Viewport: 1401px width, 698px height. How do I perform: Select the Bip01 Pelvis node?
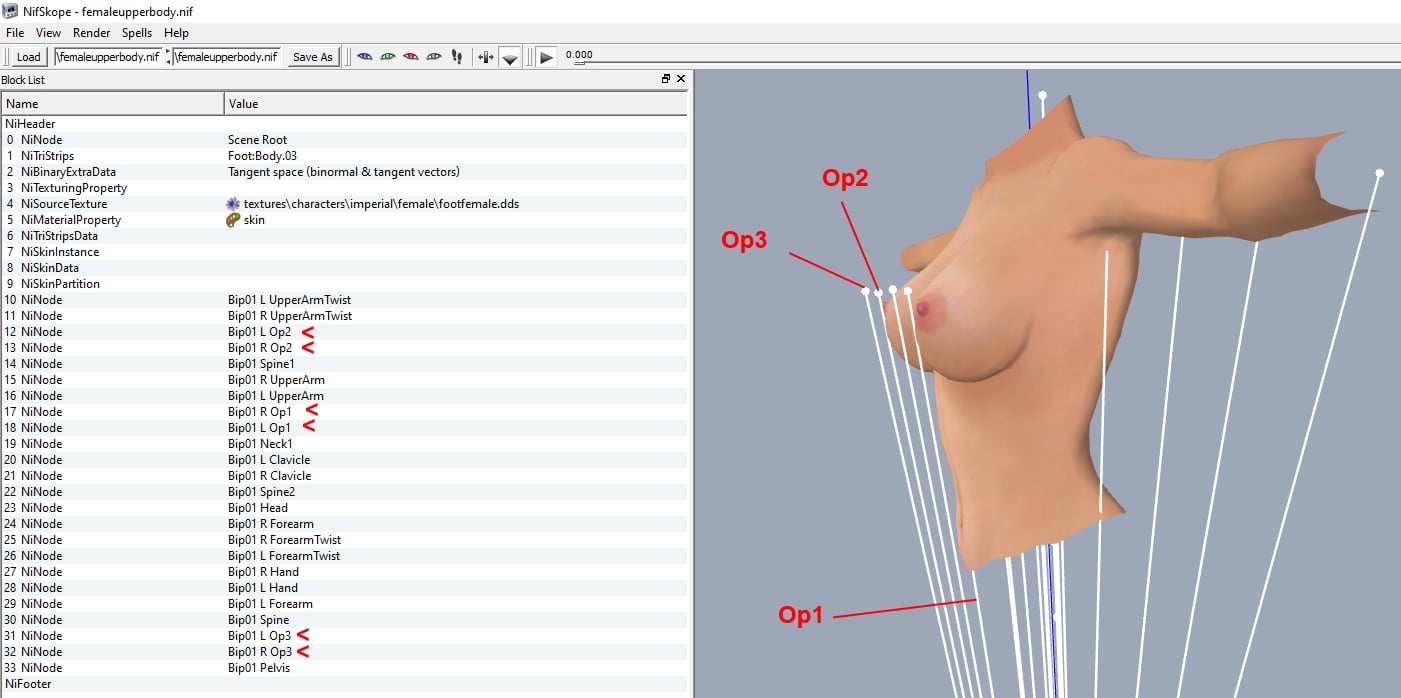pyautogui.click(x=344, y=668)
